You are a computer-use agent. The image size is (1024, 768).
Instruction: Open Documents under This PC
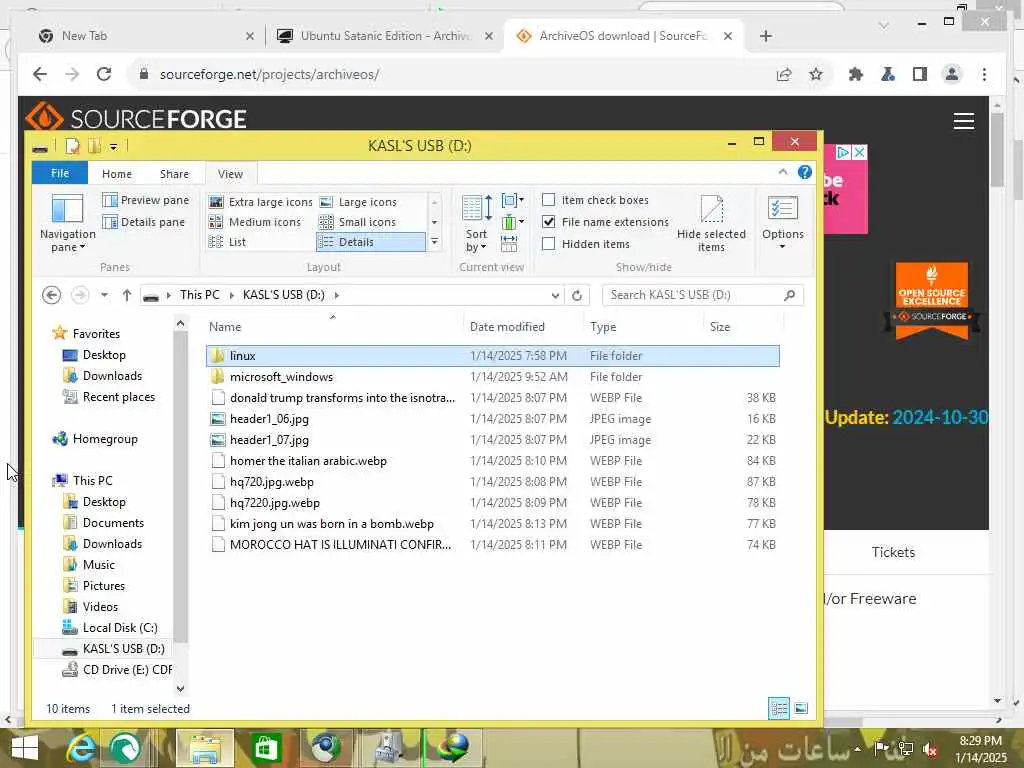tap(104, 522)
